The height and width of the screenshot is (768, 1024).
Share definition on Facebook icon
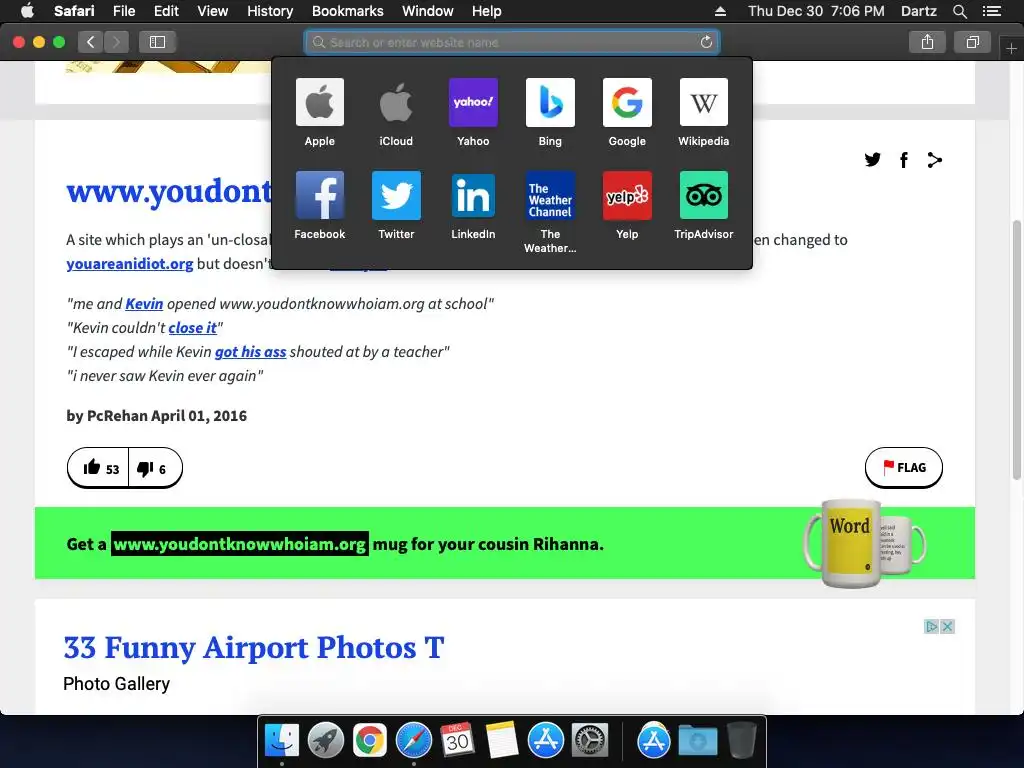[904, 160]
